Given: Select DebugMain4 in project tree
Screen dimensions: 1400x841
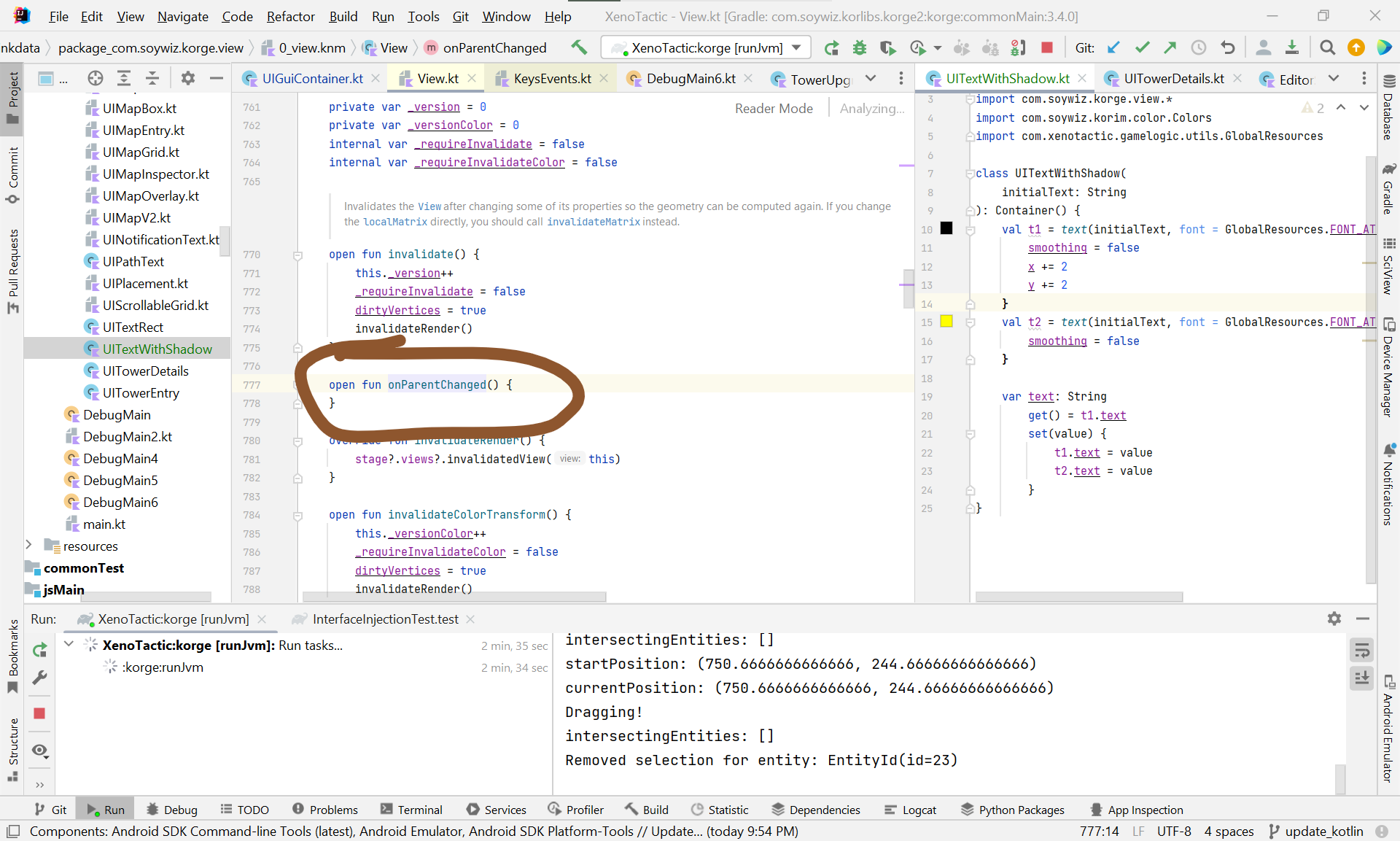Looking at the screenshot, I should point(120,459).
